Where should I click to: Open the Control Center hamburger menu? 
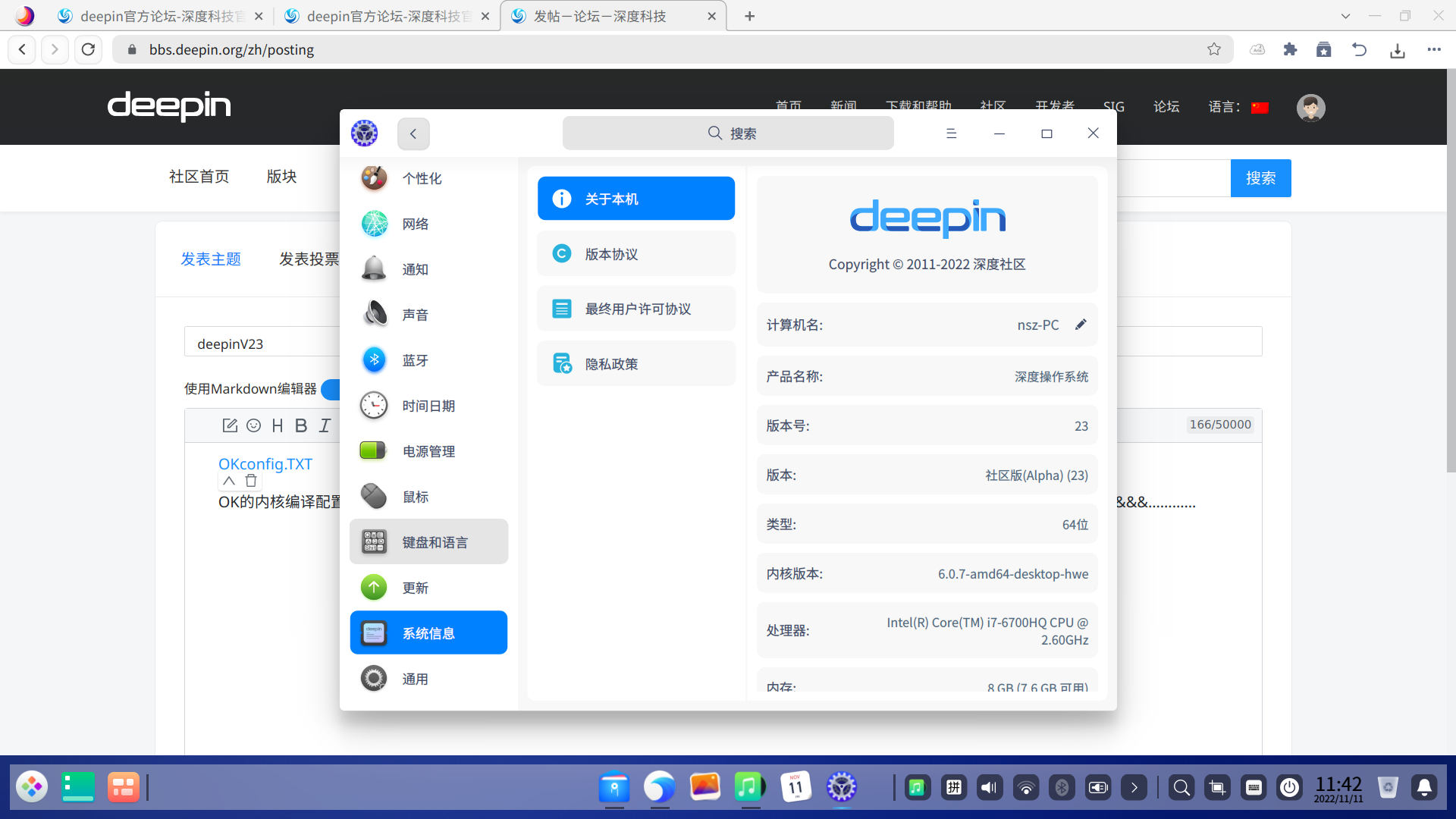[x=951, y=133]
